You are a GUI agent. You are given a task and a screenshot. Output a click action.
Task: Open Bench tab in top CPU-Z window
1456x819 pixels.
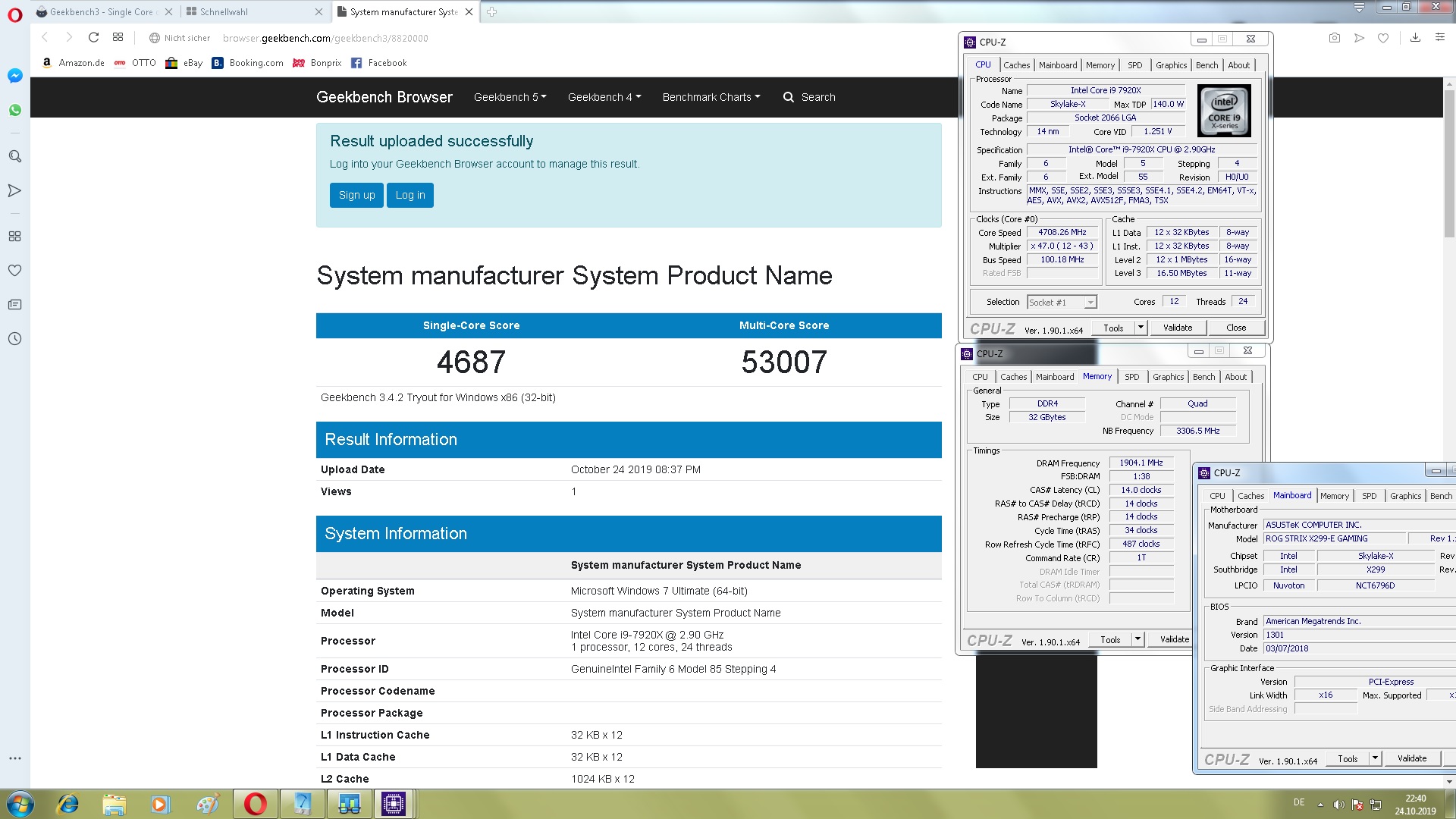click(1207, 65)
